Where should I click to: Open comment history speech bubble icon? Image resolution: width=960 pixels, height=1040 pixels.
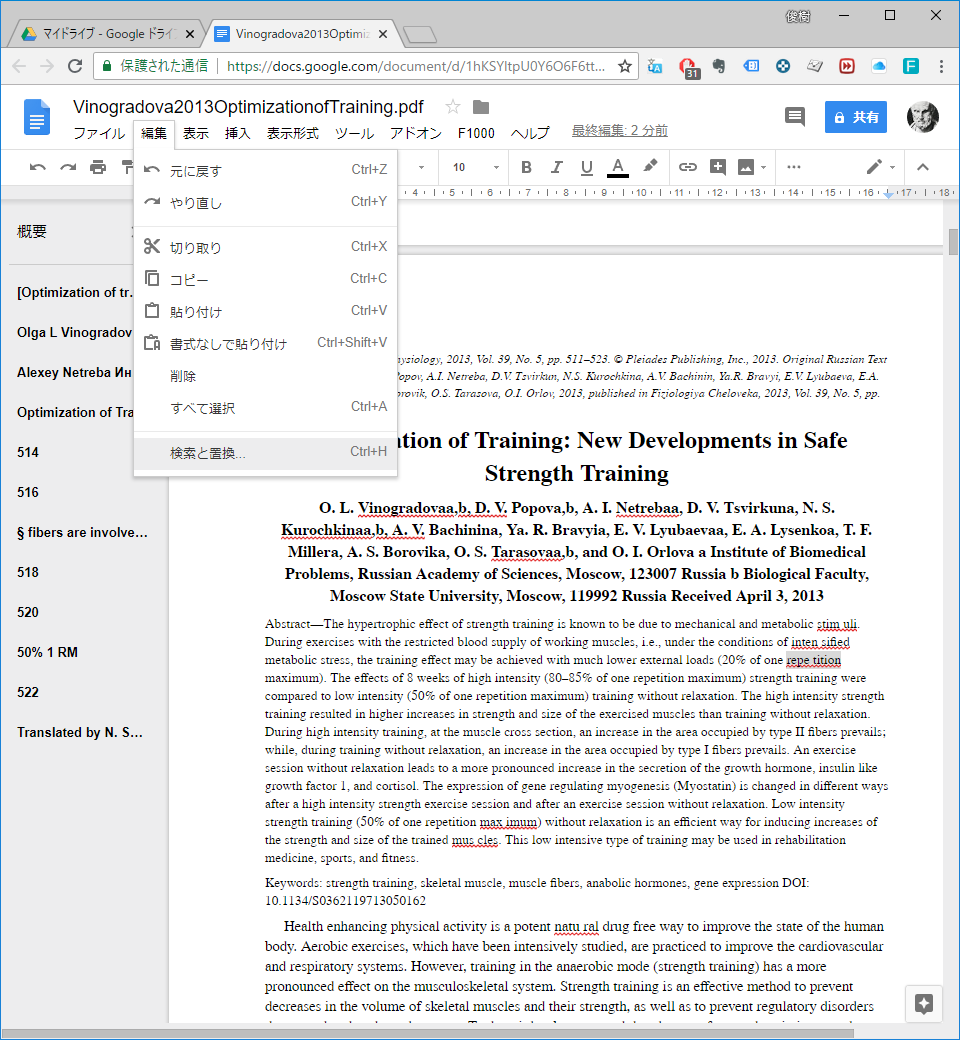point(795,117)
